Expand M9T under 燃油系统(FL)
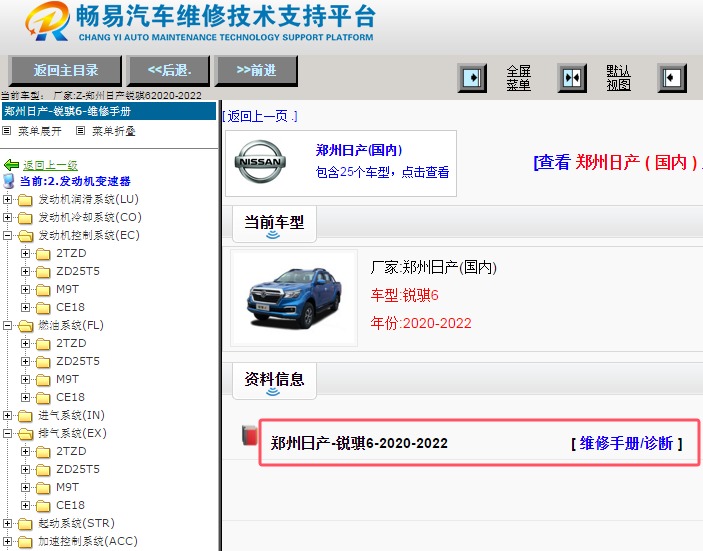Viewport: 703px width, 551px height. coord(26,379)
